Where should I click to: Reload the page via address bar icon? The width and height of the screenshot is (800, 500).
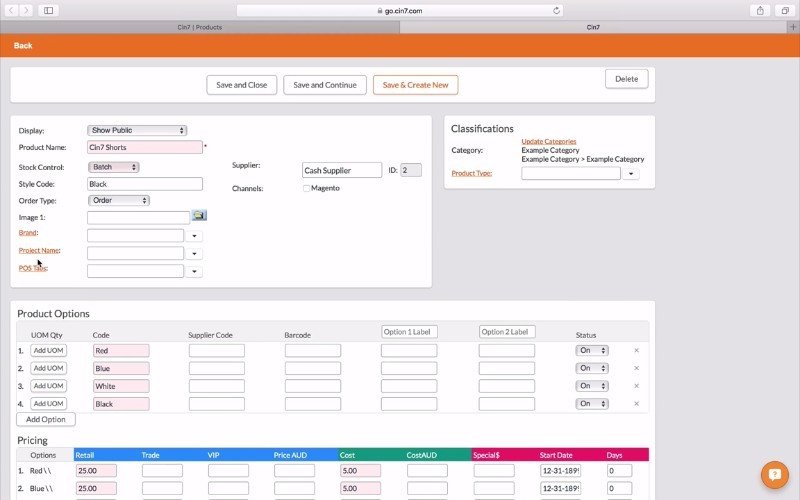pos(556,10)
